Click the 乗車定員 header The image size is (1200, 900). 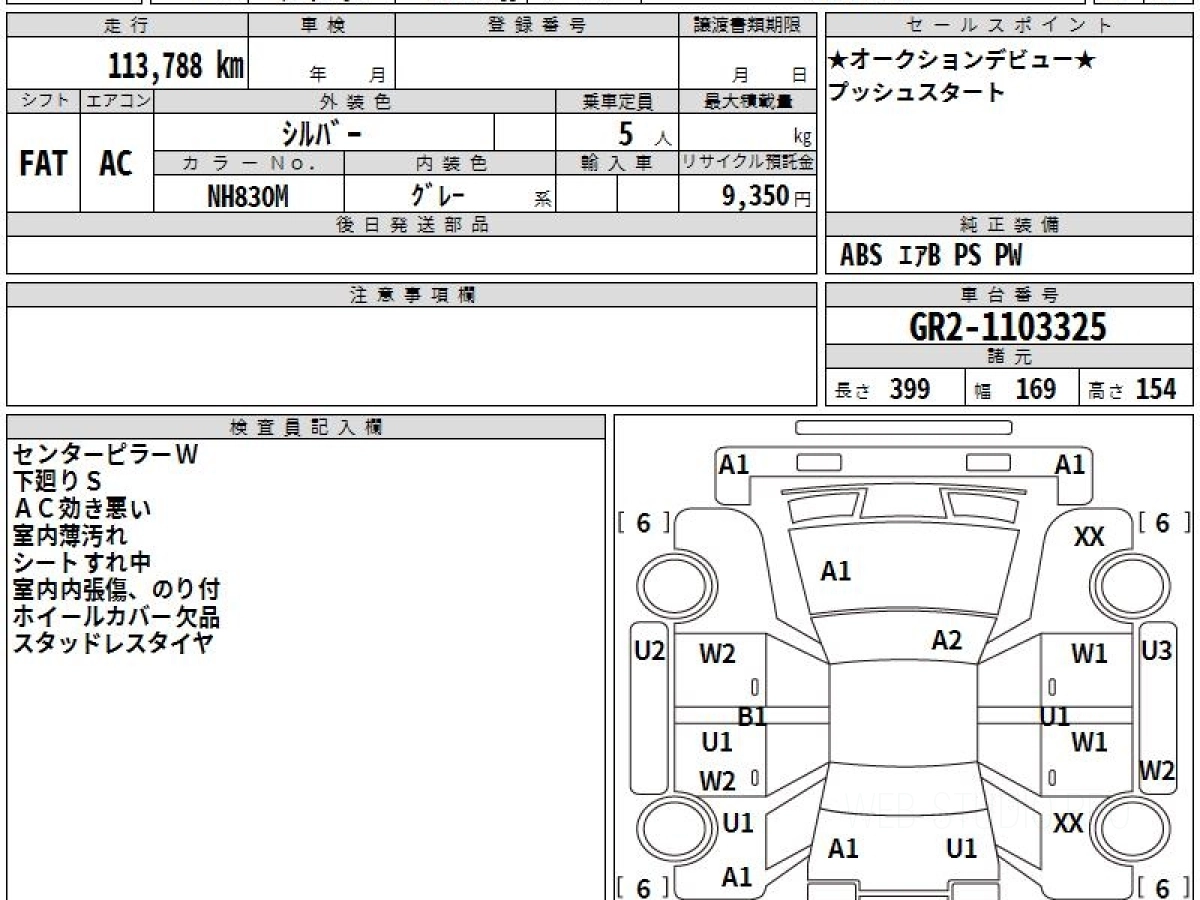617,102
